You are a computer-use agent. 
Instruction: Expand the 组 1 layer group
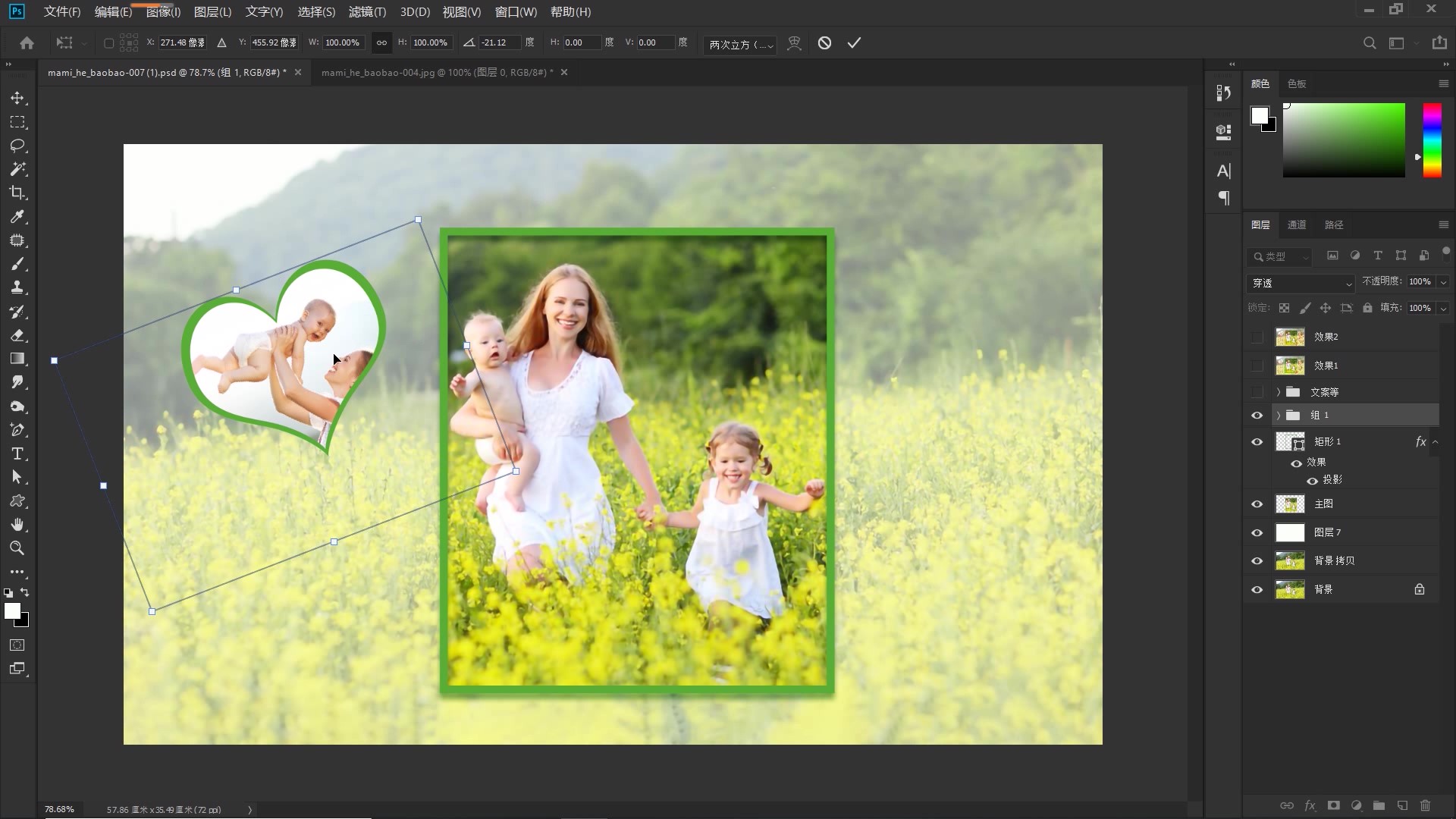[x=1279, y=416]
